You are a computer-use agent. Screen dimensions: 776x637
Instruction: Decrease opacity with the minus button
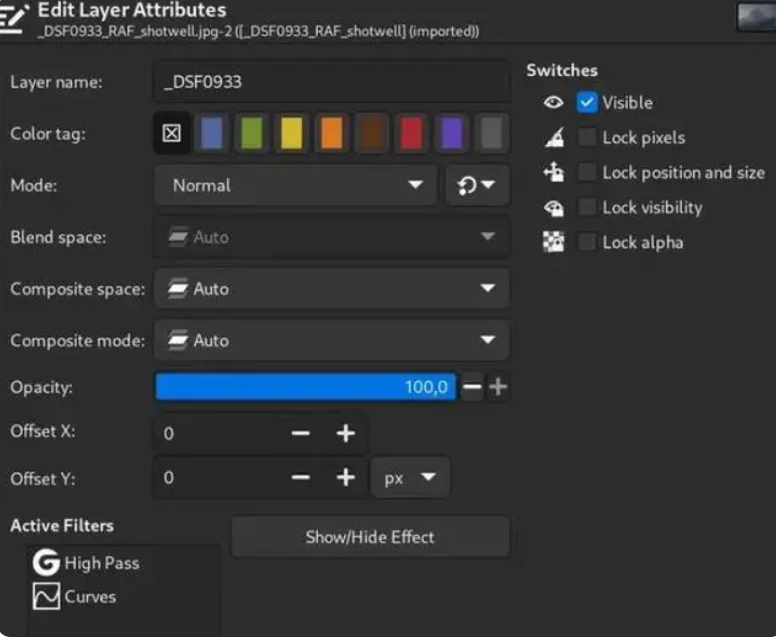point(472,387)
